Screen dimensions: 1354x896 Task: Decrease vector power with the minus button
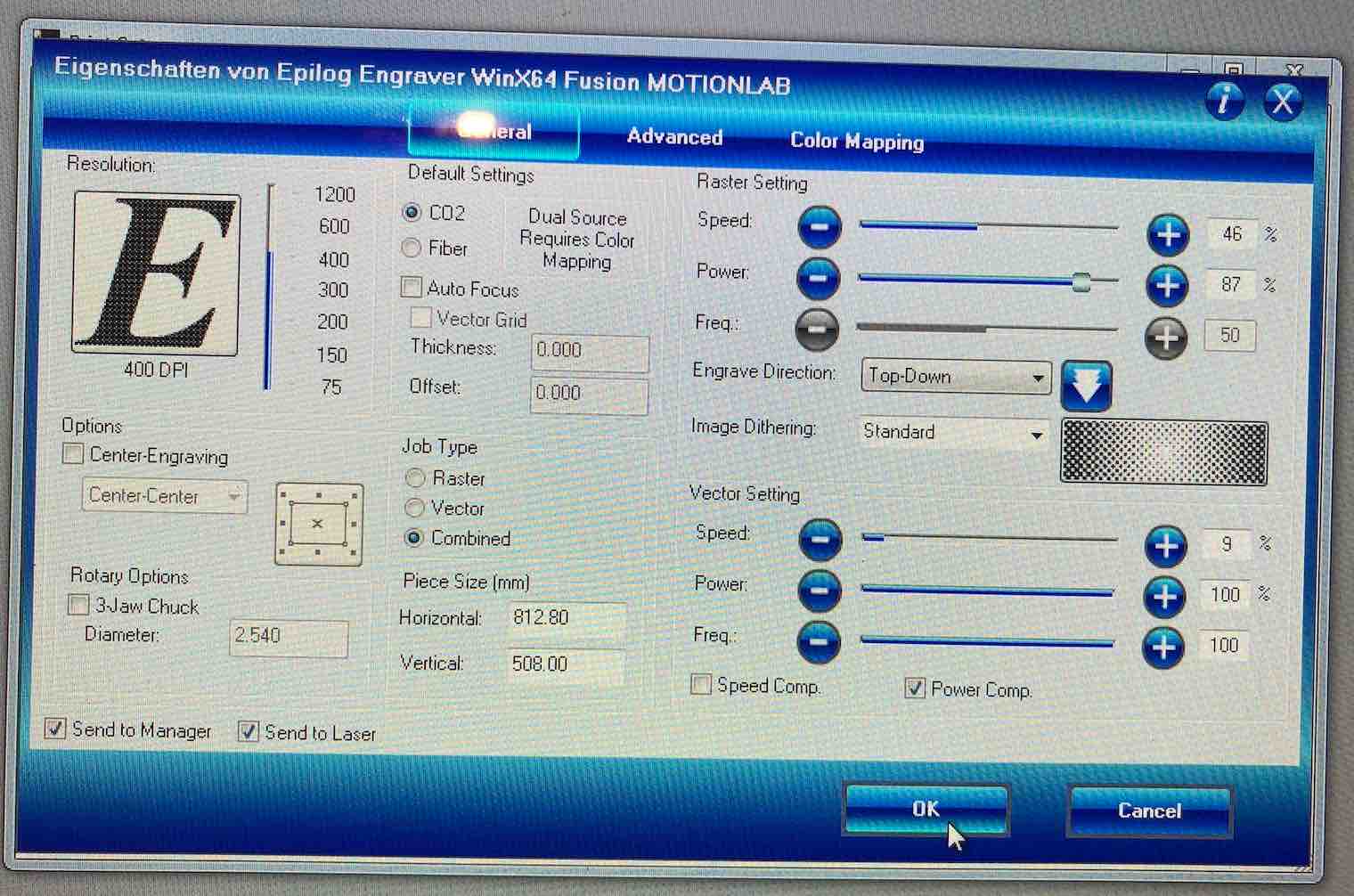(x=819, y=591)
